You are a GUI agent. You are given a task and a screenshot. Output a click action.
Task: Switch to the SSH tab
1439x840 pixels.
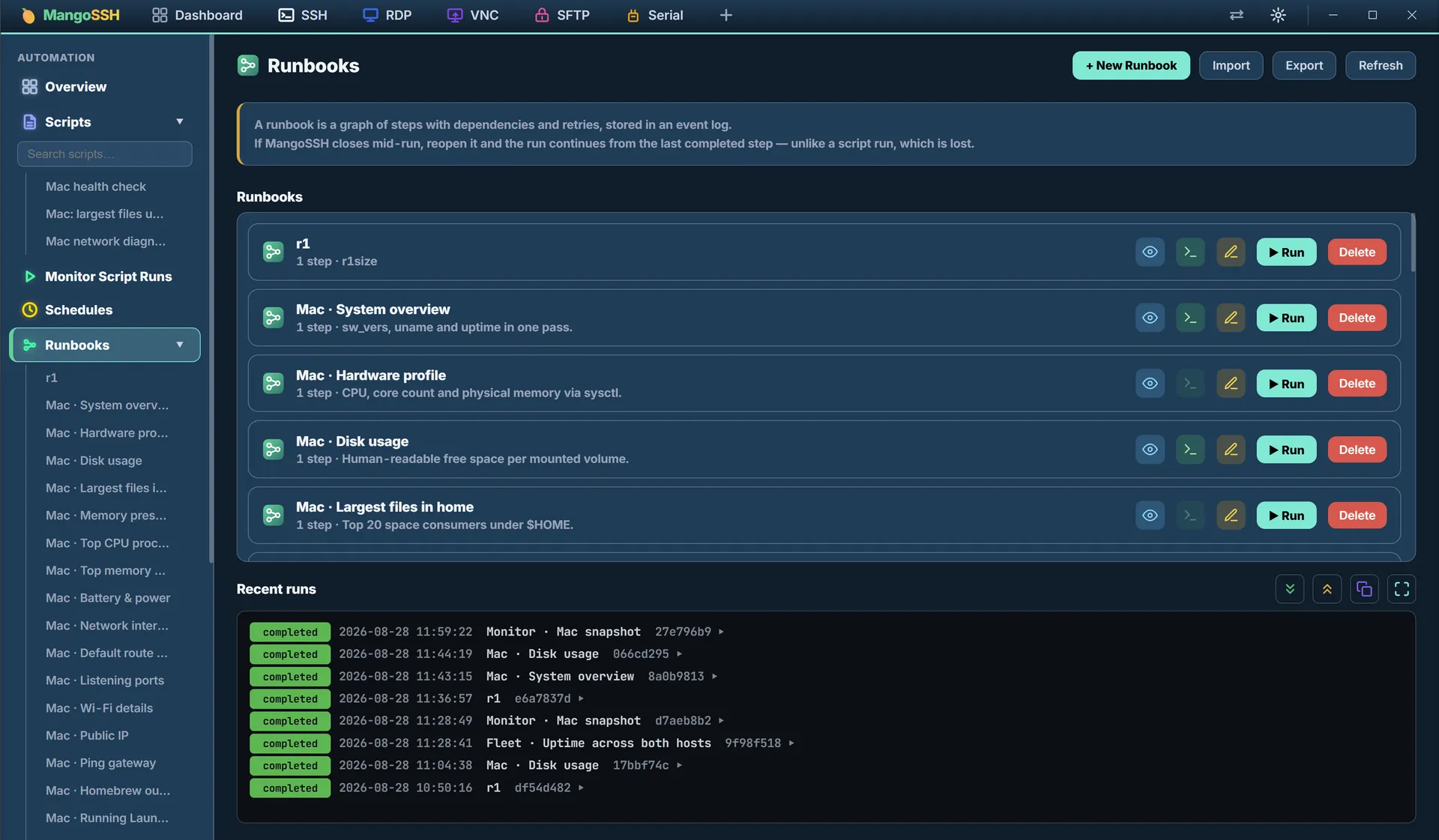(303, 15)
